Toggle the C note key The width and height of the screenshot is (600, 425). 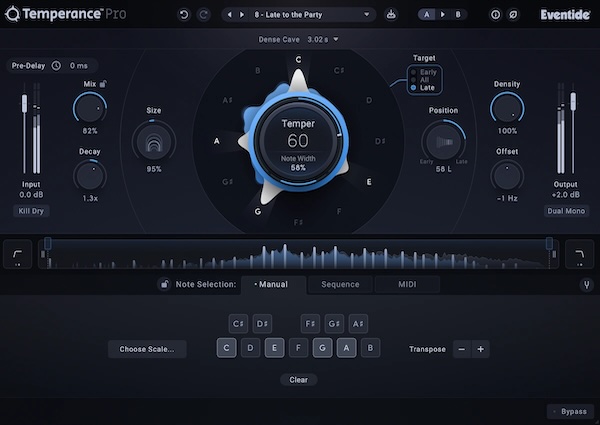(x=227, y=348)
